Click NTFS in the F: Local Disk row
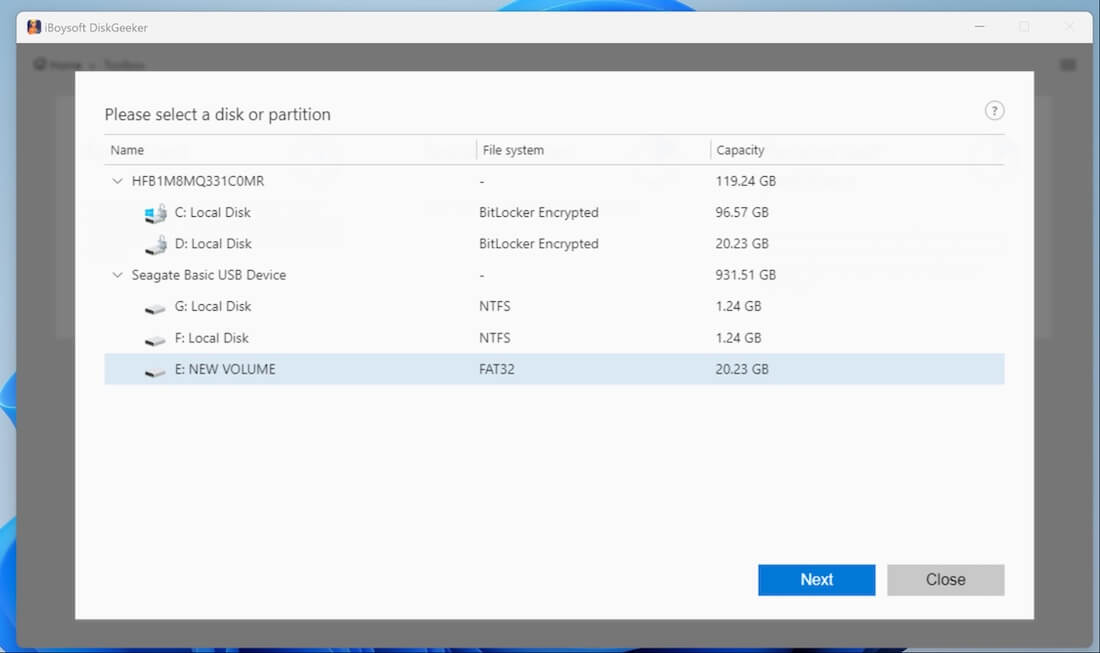1100x653 pixels. click(x=495, y=338)
